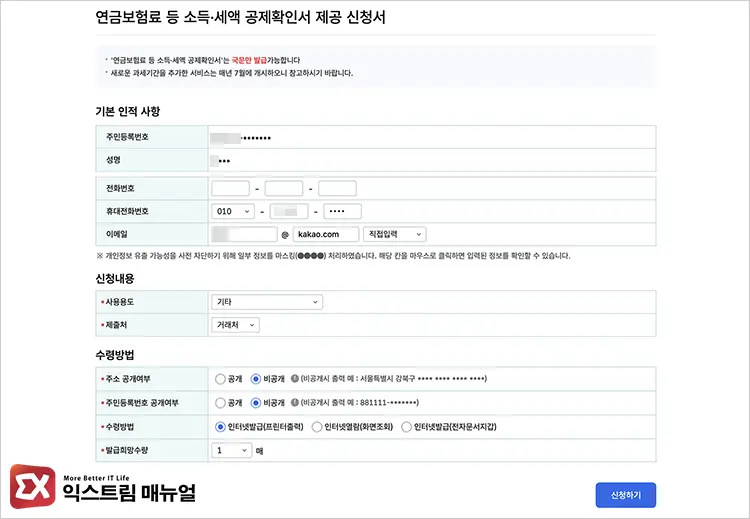Pick the 인터넷열람(화면조회) option
This screenshot has height=519, width=750.
click(317, 427)
